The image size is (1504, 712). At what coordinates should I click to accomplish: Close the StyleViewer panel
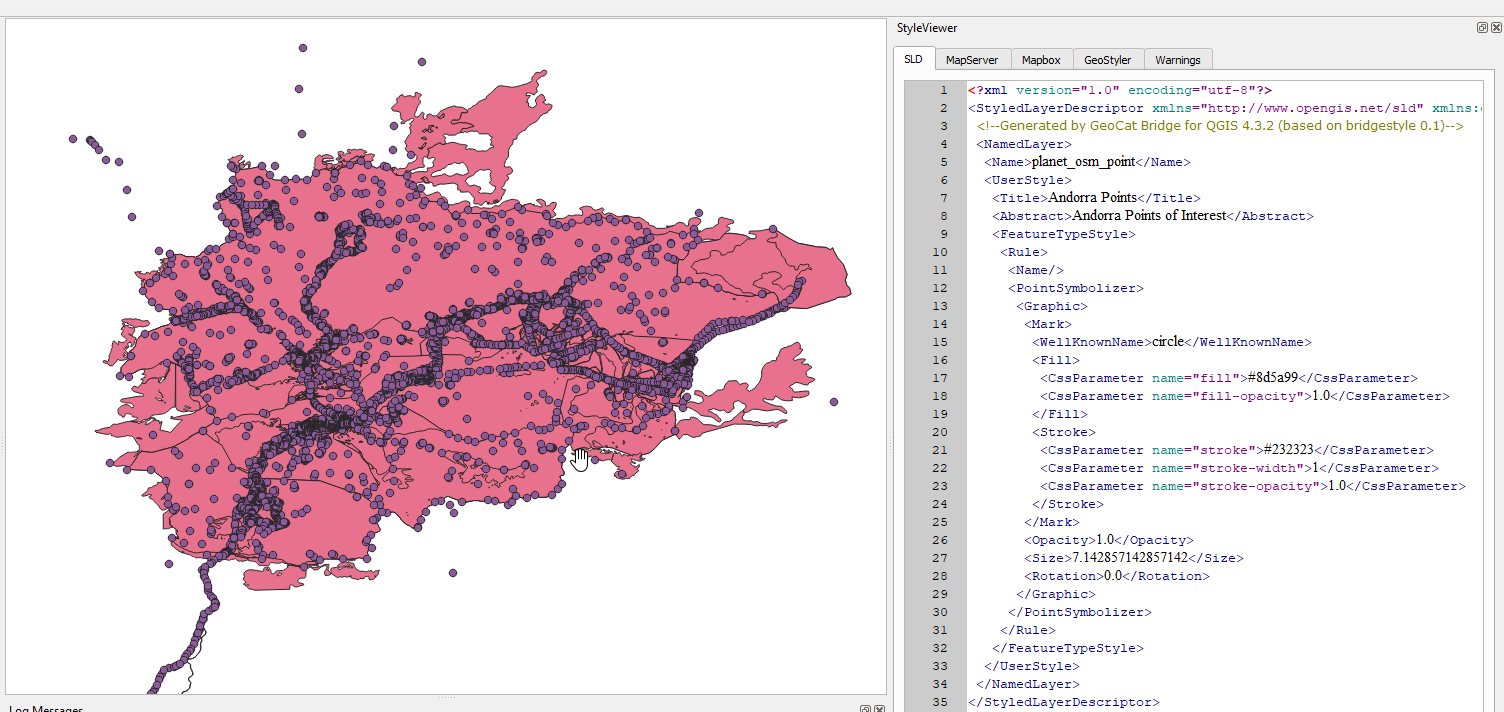1496,28
